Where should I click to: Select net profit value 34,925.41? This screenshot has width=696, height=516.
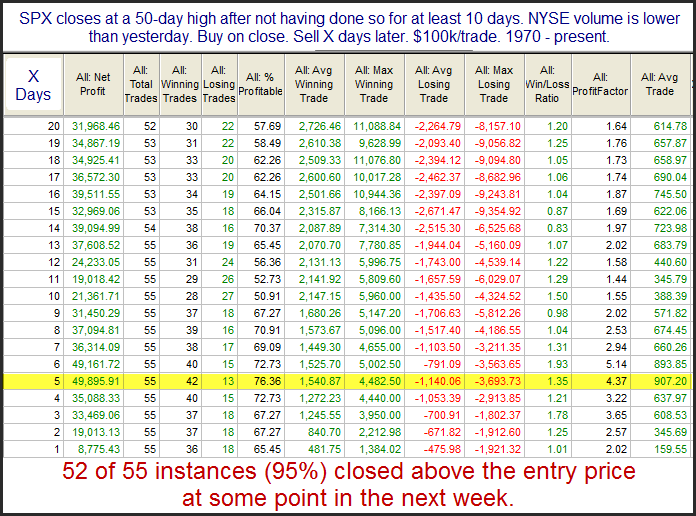pyautogui.click(x=96, y=160)
